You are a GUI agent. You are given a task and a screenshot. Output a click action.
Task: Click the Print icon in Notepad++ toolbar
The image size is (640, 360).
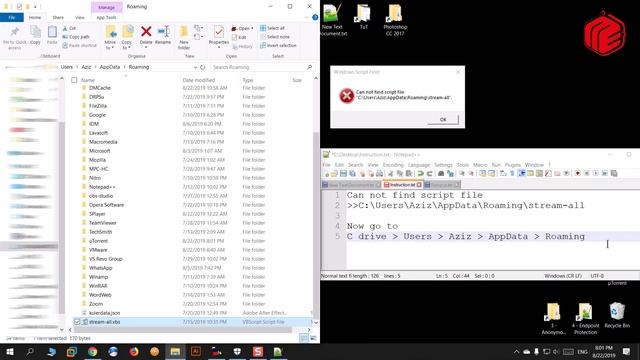[x=379, y=173]
